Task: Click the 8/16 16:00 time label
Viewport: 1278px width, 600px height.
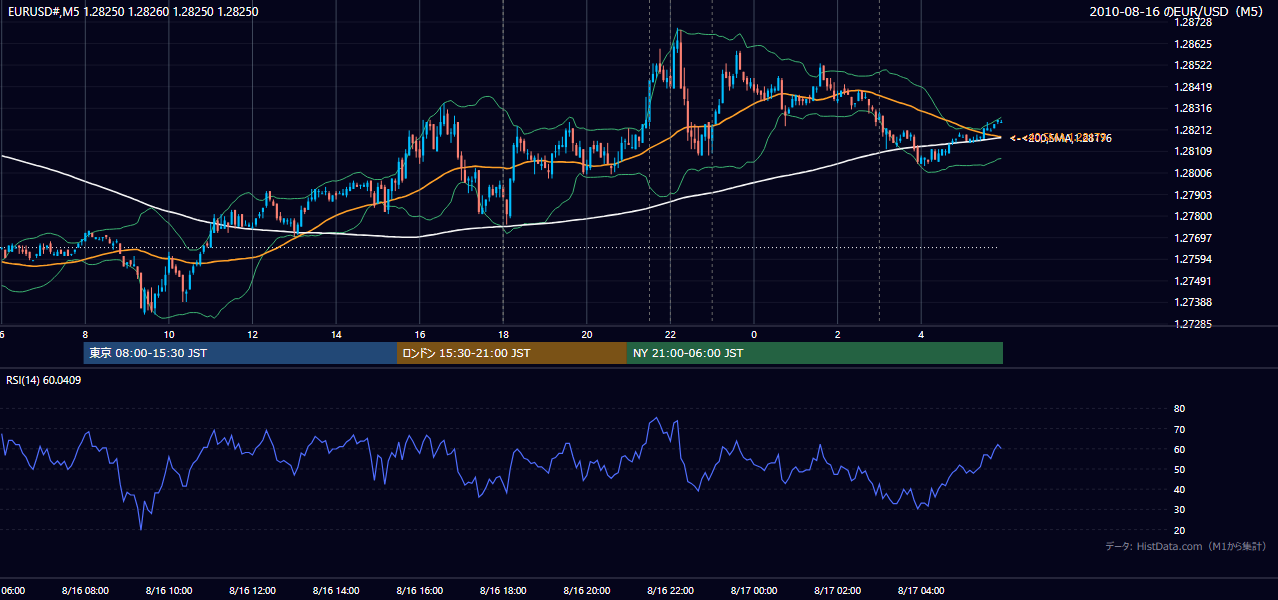Action: 419,590
